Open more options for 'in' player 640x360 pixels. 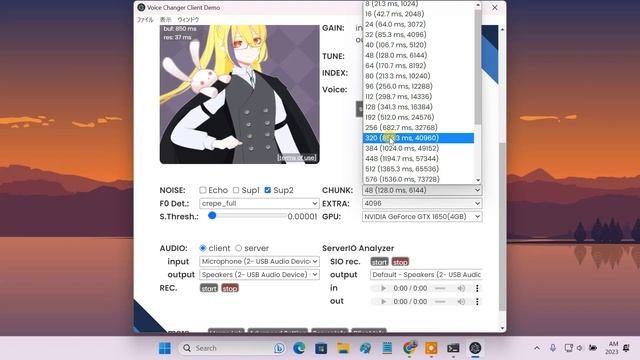[x=477, y=288]
